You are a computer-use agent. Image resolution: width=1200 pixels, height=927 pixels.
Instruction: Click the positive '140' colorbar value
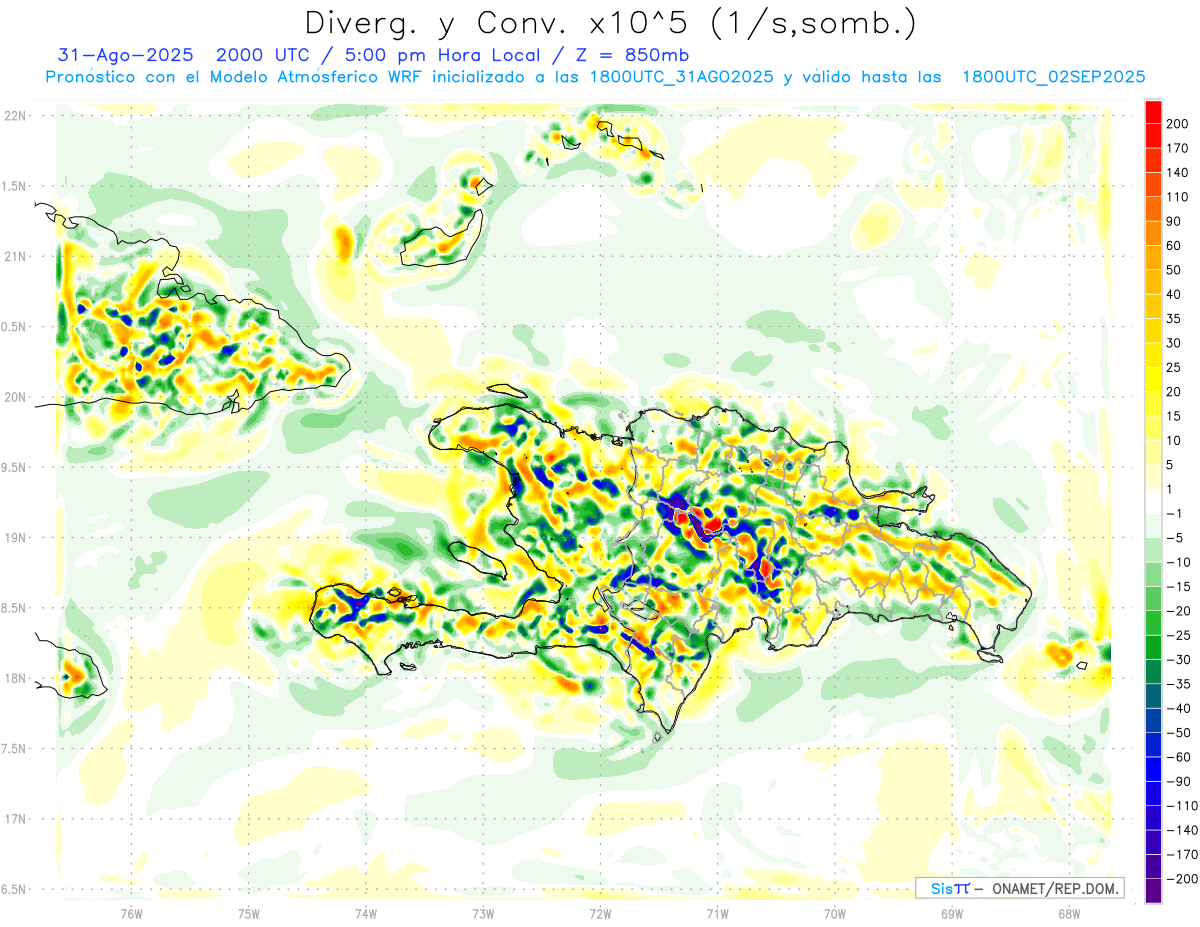coord(1177,173)
